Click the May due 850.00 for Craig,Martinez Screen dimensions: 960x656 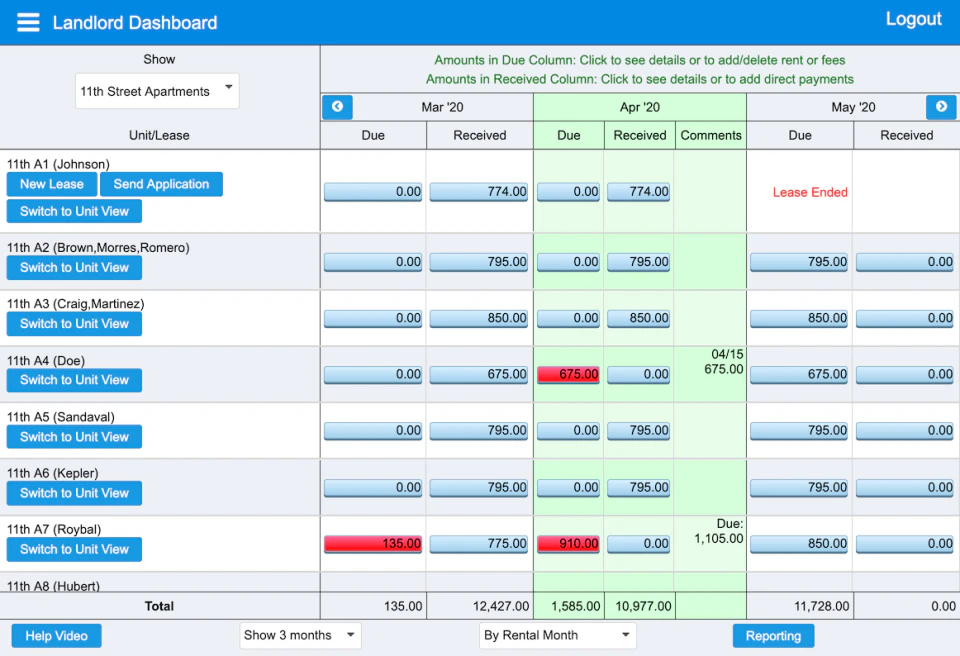tap(798, 317)
